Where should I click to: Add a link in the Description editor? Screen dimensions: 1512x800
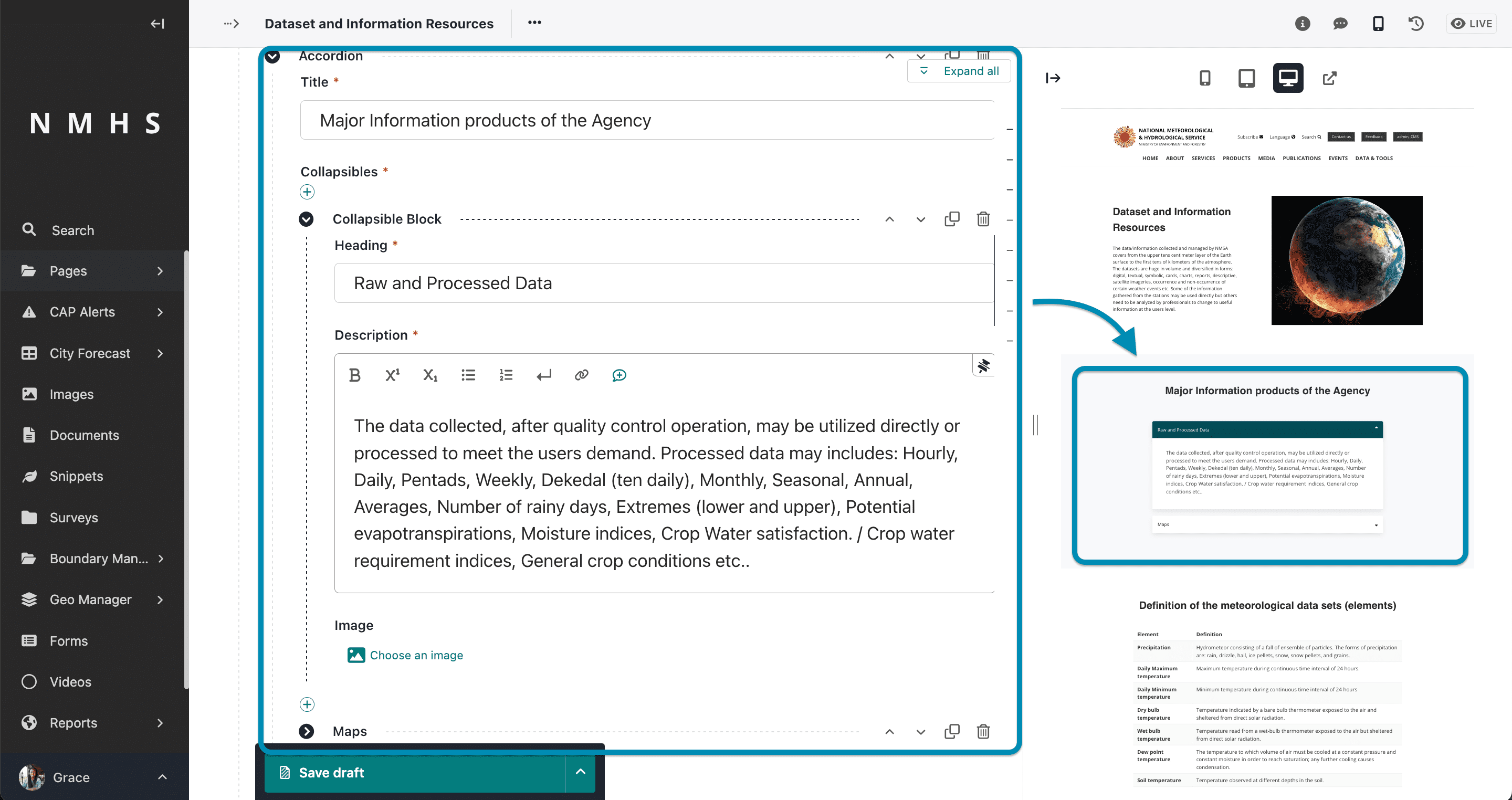[581, 375]
